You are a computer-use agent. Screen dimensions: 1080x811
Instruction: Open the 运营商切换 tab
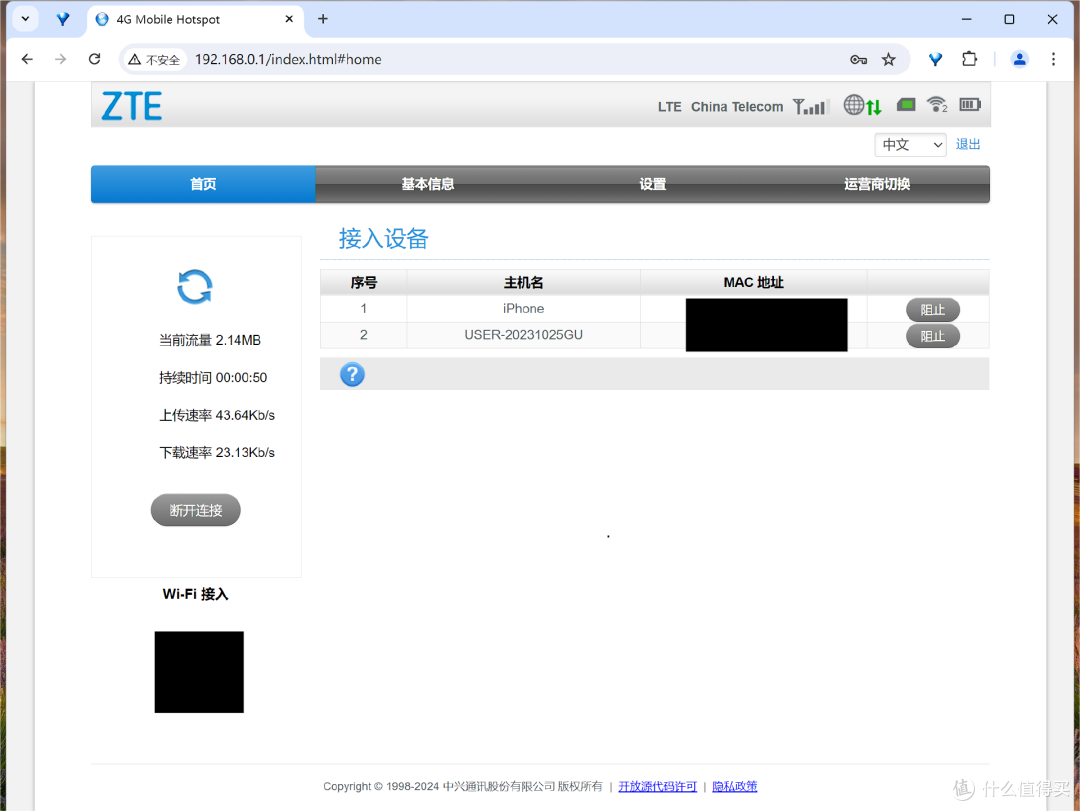click(x=878, y=184)
